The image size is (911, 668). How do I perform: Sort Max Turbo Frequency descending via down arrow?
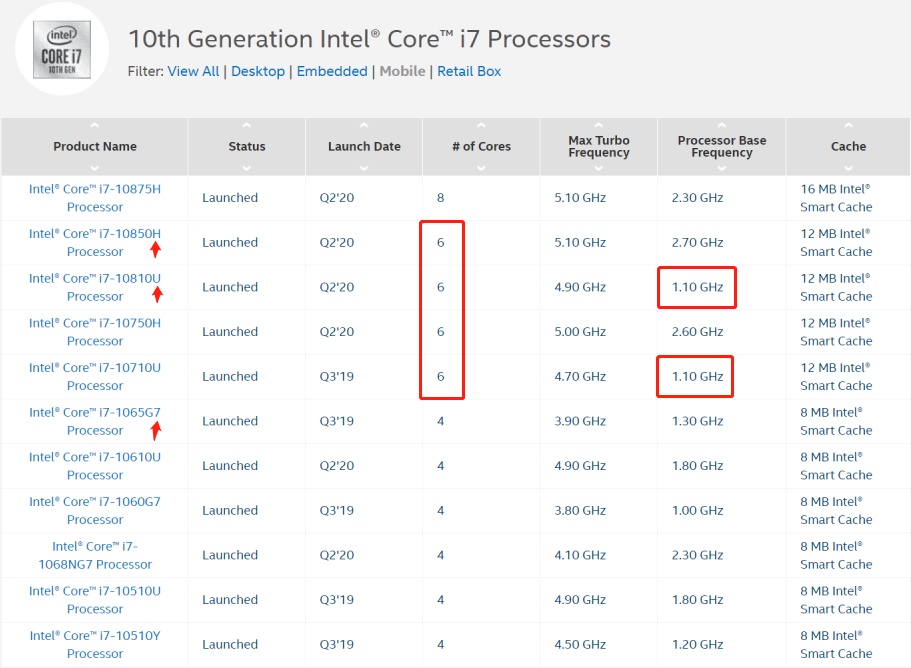[598, 168]
